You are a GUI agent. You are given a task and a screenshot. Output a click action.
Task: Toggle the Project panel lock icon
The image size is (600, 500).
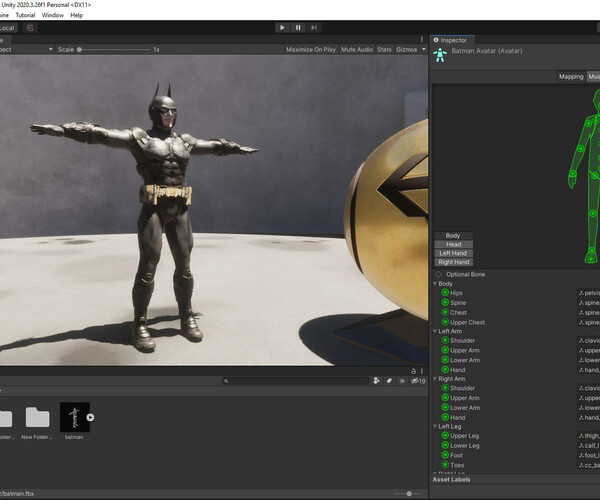413,371
